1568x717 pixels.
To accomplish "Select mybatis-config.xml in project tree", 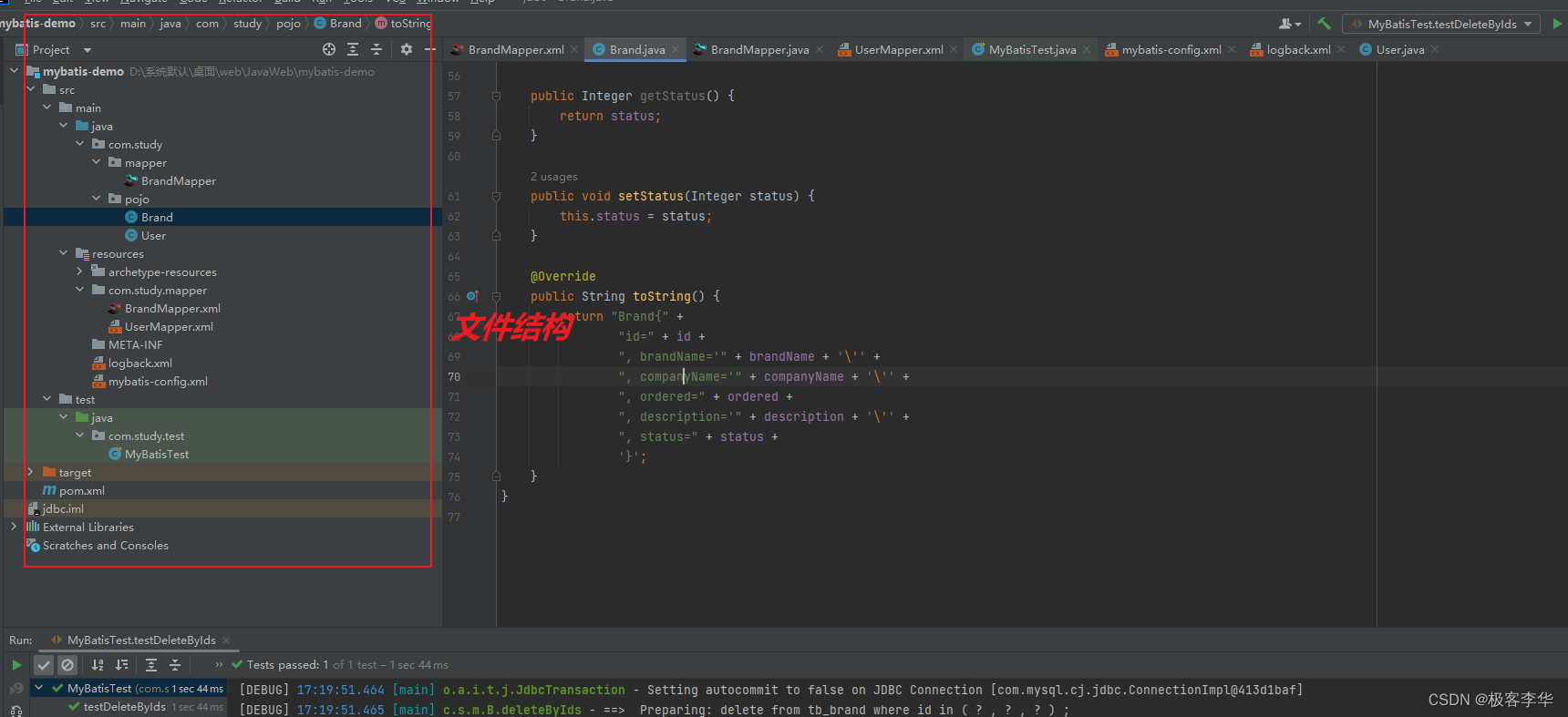I will pyautogui.click(x=158, y=381).
